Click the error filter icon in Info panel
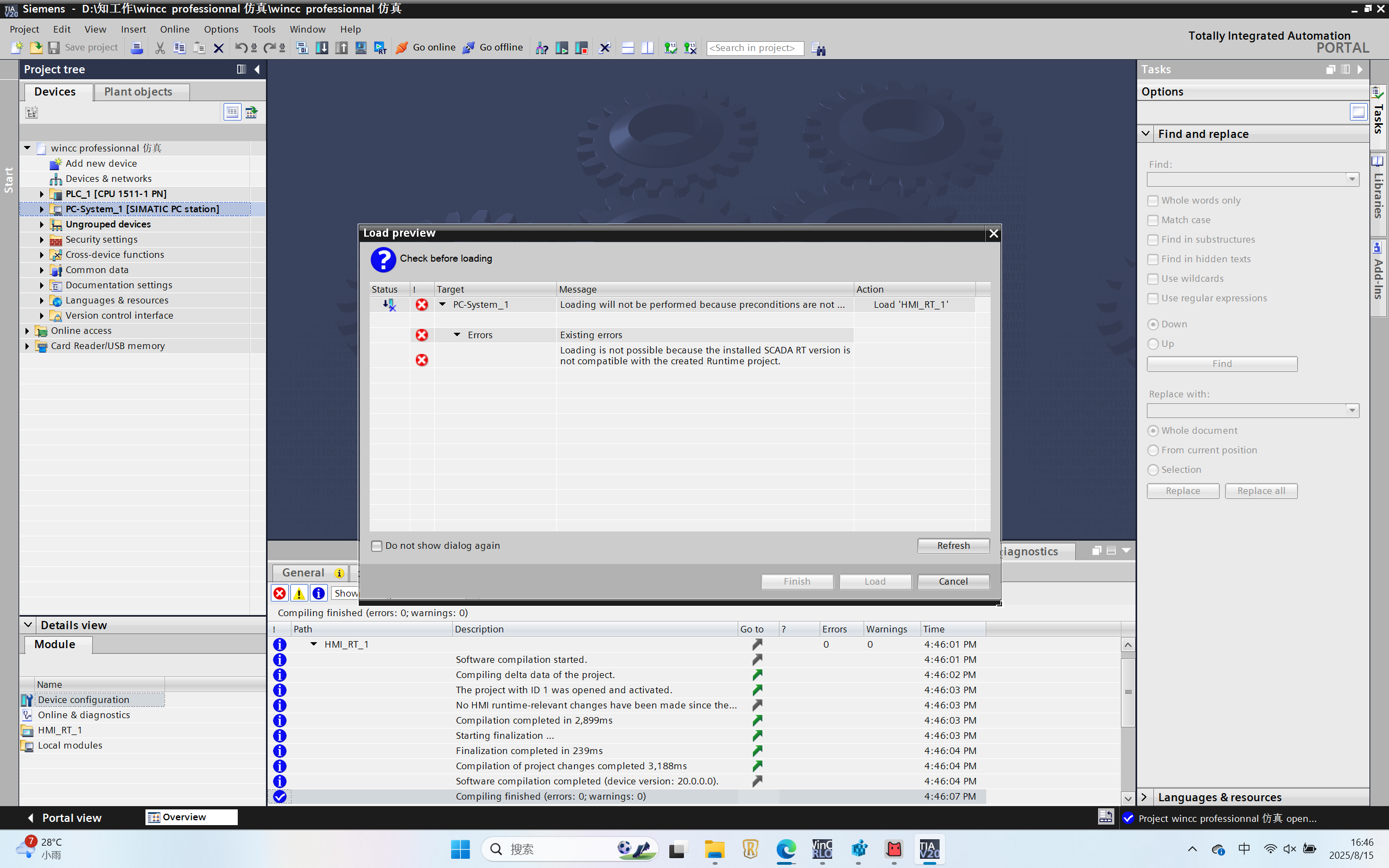1389x868 pixels. point(280,593)
